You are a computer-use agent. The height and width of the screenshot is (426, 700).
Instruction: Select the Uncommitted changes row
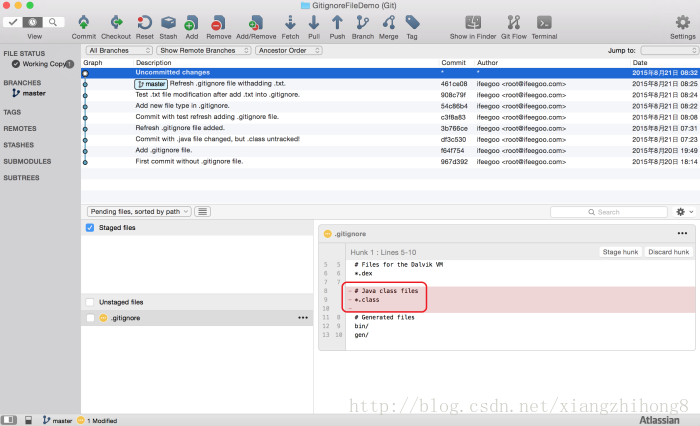390,72
